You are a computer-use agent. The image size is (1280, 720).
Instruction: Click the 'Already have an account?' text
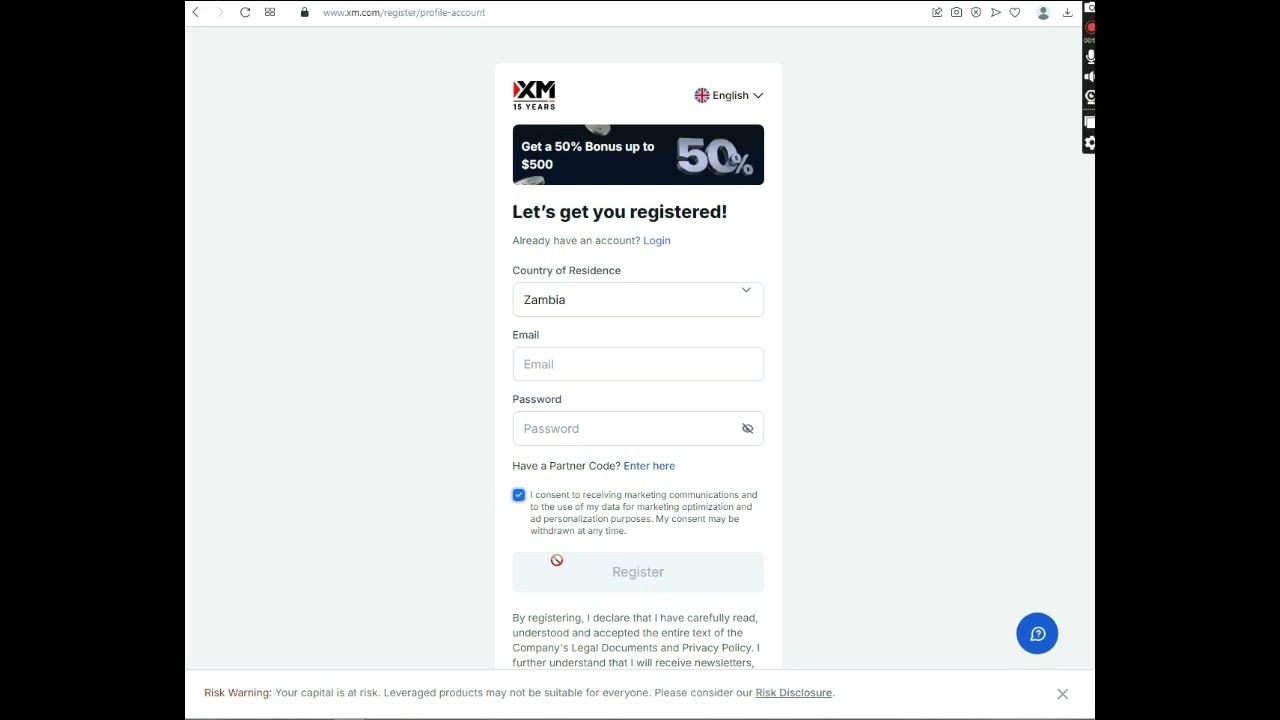[576, 240]
